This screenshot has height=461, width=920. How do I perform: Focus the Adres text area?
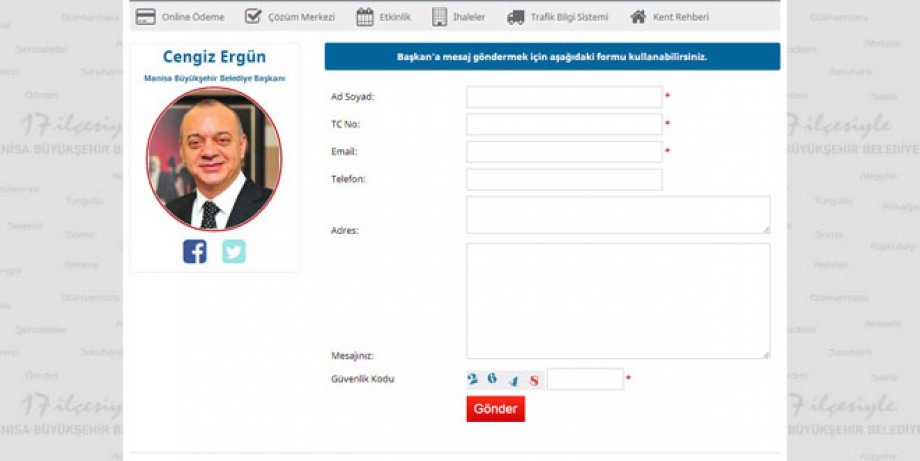617,215
